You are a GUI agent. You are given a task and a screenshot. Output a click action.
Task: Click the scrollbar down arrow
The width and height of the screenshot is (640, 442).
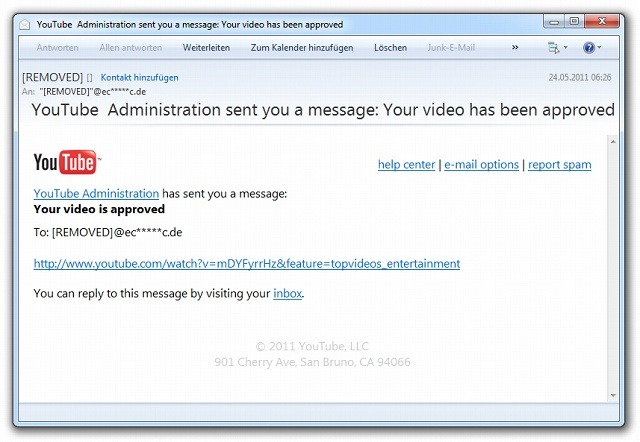tap(613, 395)
